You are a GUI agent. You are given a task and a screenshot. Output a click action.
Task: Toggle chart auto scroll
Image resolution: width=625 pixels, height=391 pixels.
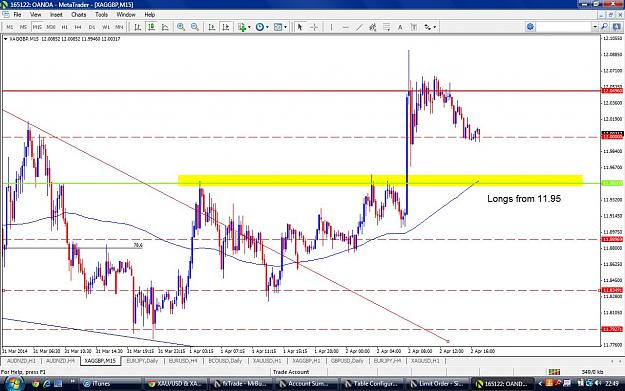coord(212,27)
